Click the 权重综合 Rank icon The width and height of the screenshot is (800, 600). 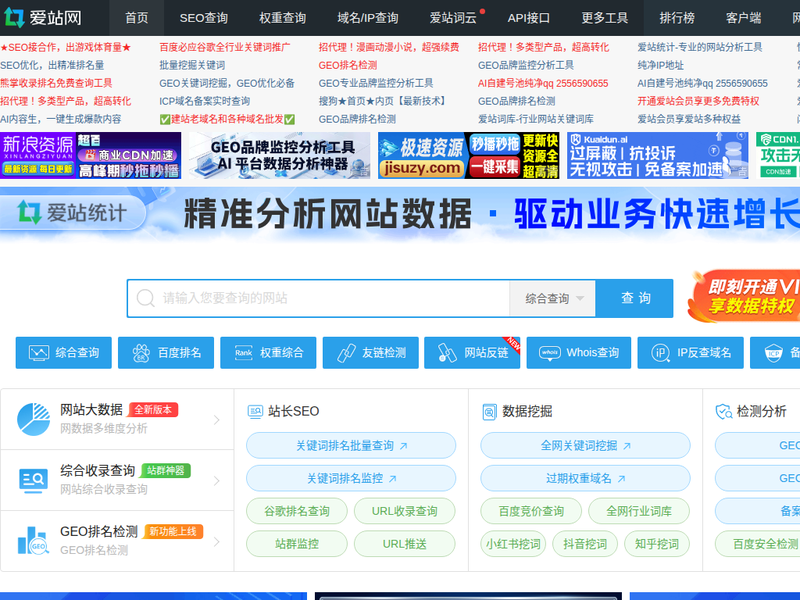click(243, 353)
